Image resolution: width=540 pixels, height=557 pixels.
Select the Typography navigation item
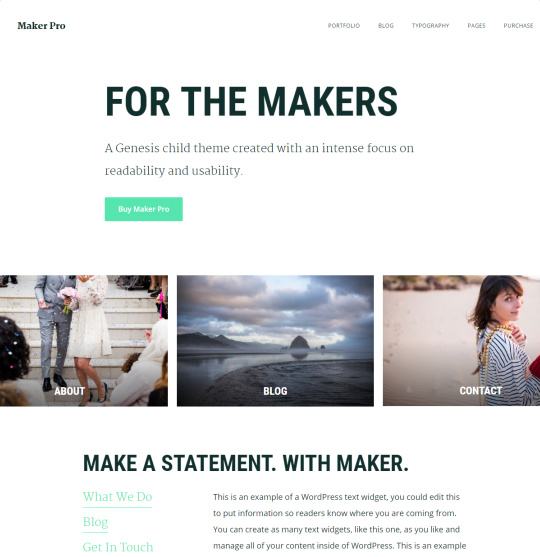(430, 26)
